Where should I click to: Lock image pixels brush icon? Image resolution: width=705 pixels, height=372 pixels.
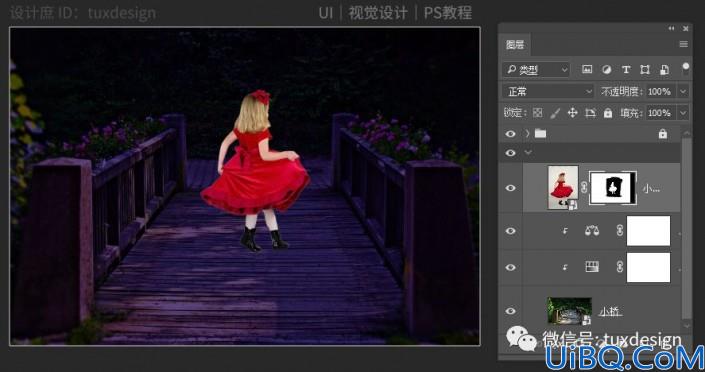555,113
